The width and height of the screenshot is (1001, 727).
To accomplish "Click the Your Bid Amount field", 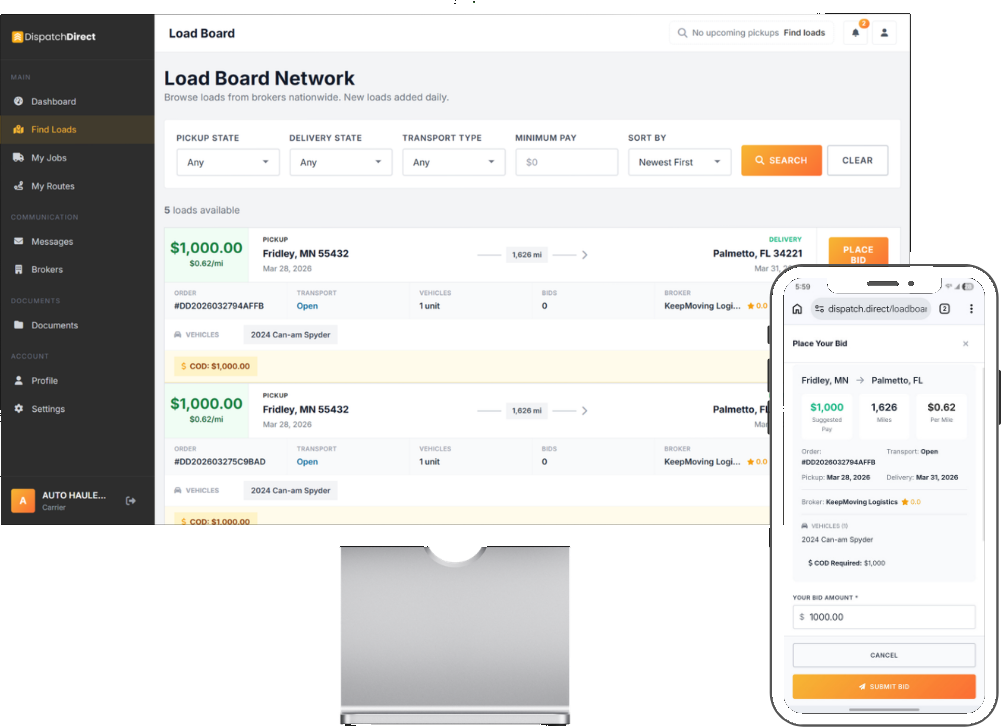I will coord(884,617).
